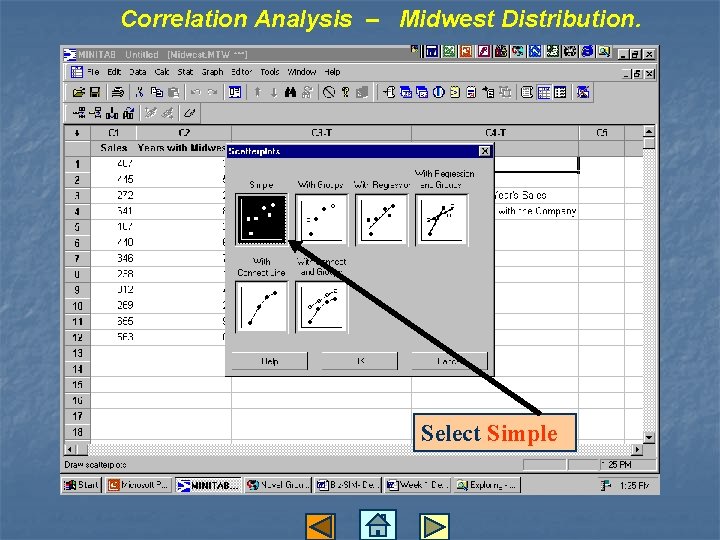Click the Help question mark icon

[x=345, y=92]
